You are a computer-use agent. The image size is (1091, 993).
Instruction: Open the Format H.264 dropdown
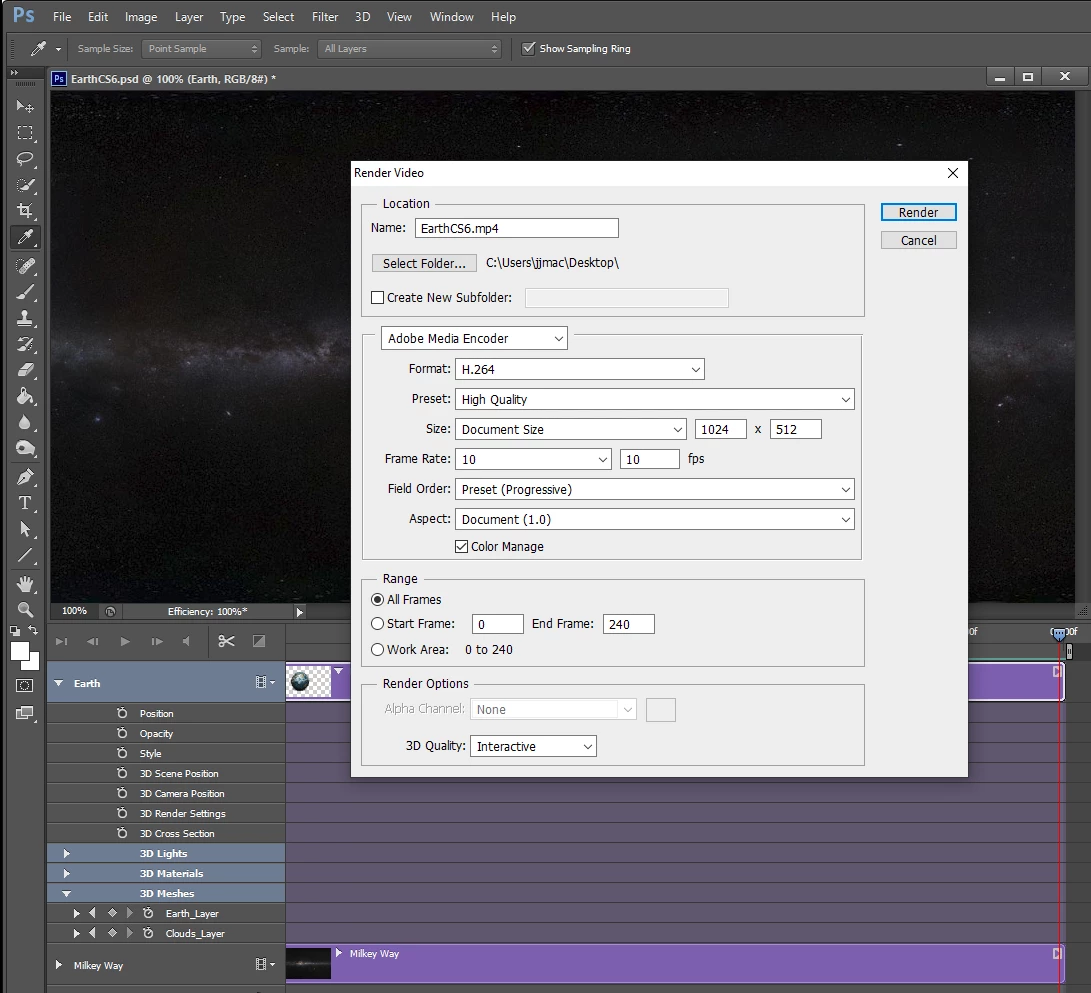(580, 370)
